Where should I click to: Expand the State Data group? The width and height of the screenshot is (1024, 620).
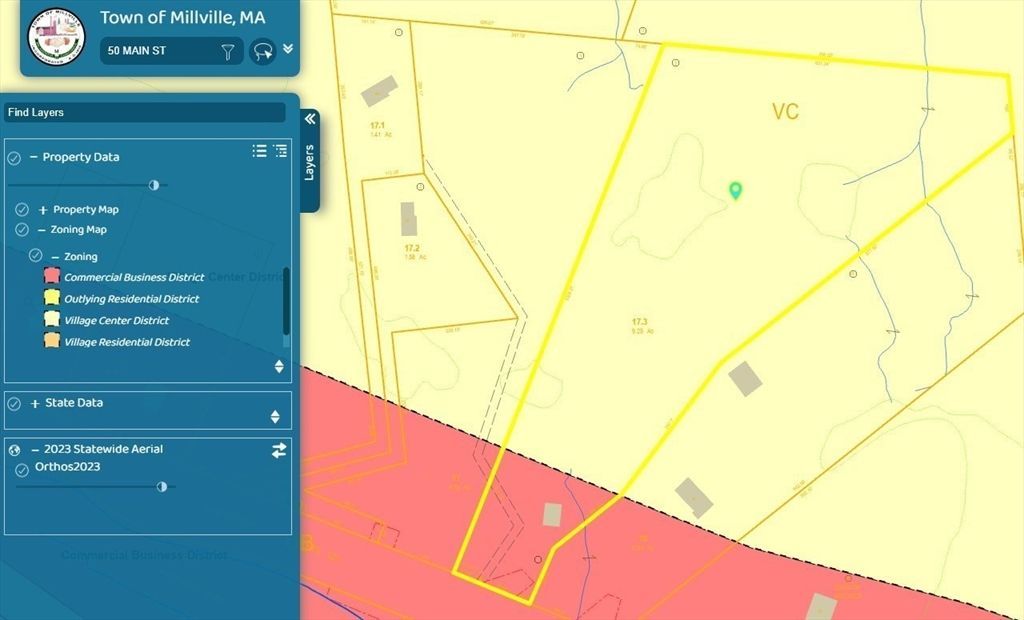pos(35,404)
